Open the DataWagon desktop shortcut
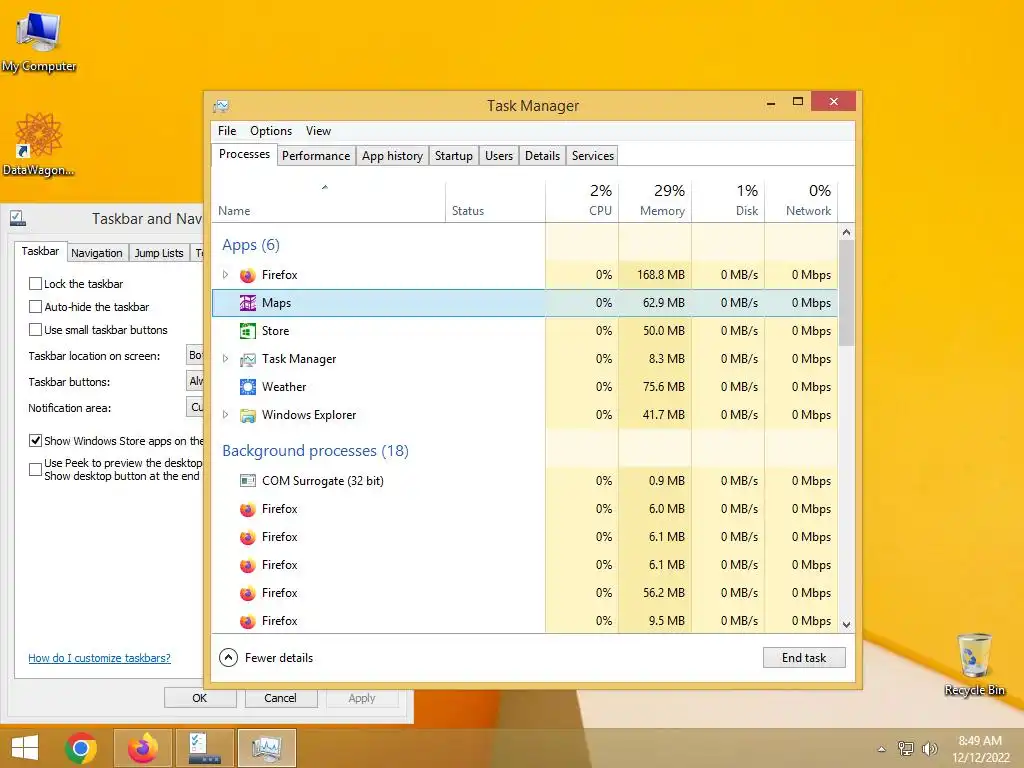Image resolution: width=1024 pixels, height=768 pixels. point(38,145)
